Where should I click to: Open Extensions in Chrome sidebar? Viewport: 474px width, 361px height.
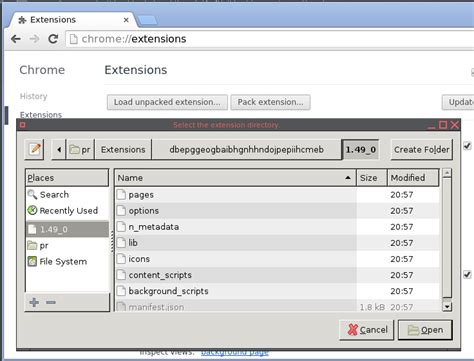click(41, 115)
